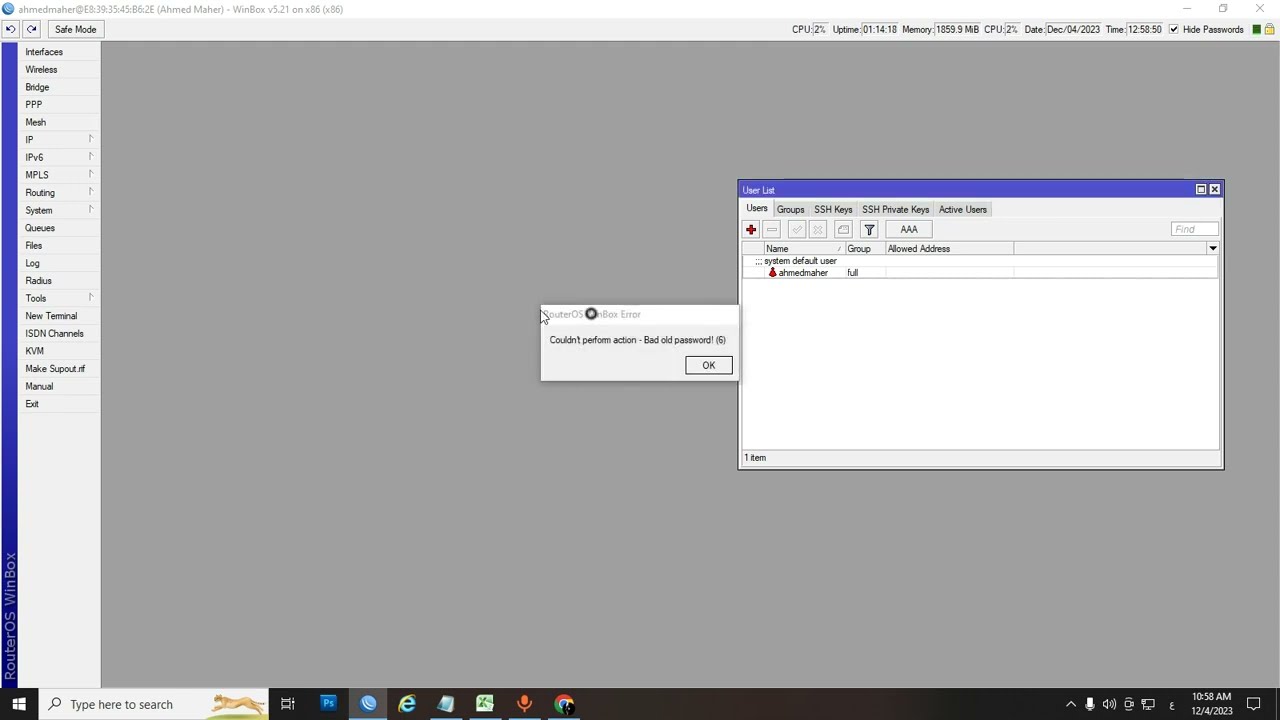
Task: Open the notepad app taskbar icon
Action: 446,704
